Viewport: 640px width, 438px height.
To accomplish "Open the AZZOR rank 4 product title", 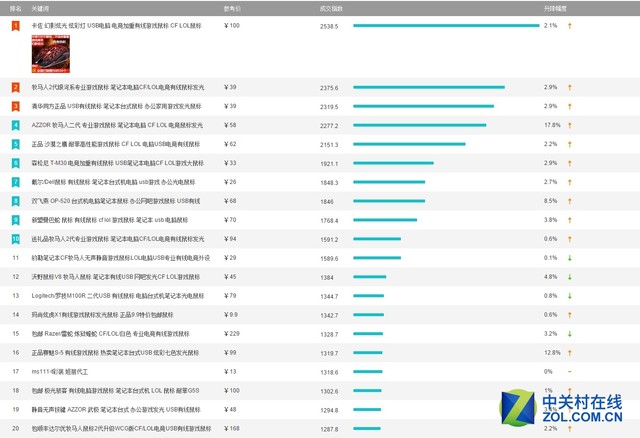I will click(117, 125).
